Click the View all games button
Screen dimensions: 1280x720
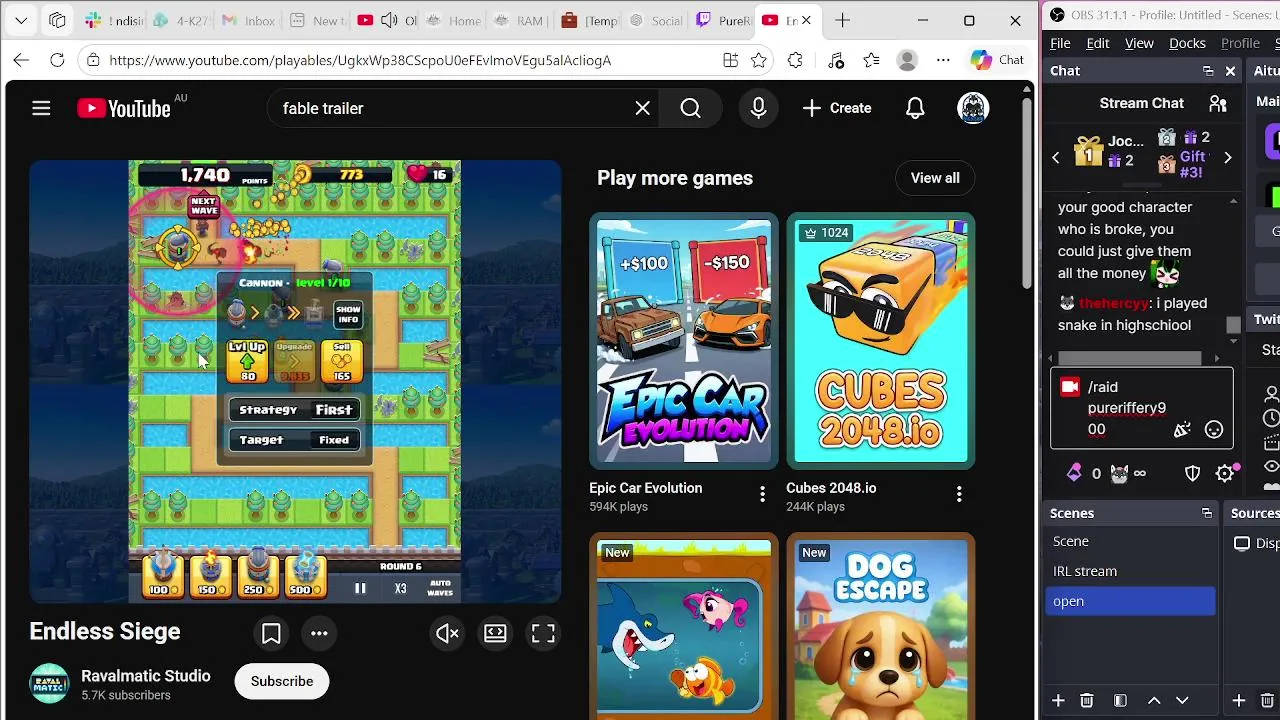[935, 178]
